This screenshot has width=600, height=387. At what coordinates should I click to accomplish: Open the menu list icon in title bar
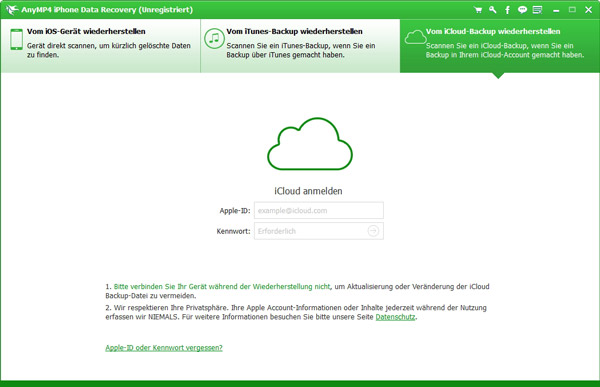pos(537,10)
